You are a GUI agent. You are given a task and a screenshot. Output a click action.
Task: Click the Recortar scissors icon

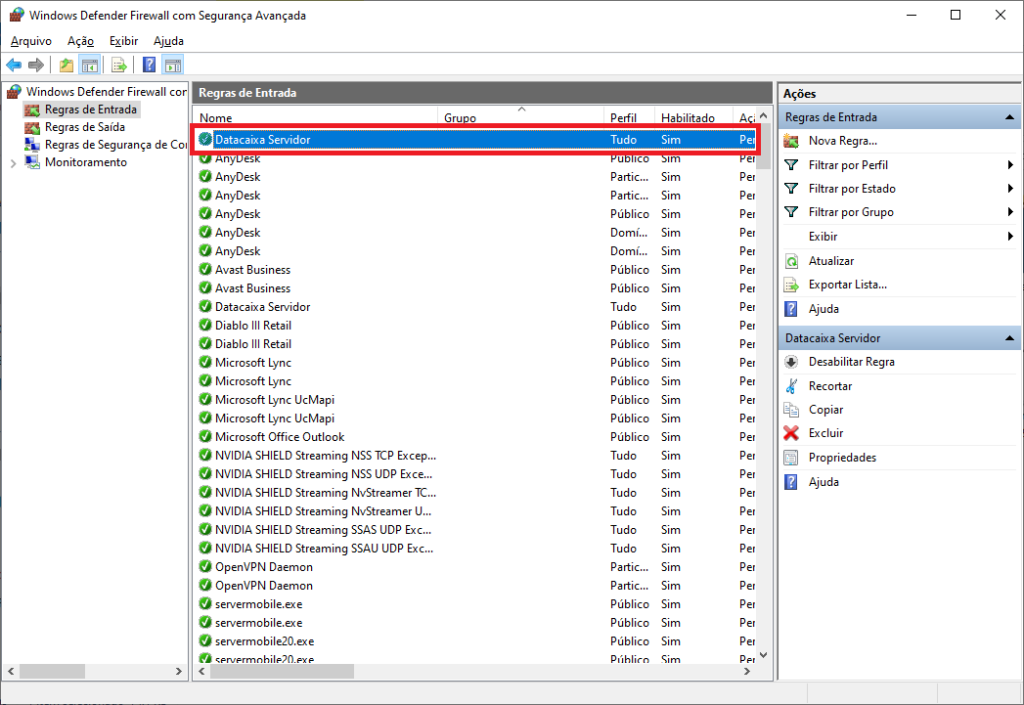click(791, 385)
